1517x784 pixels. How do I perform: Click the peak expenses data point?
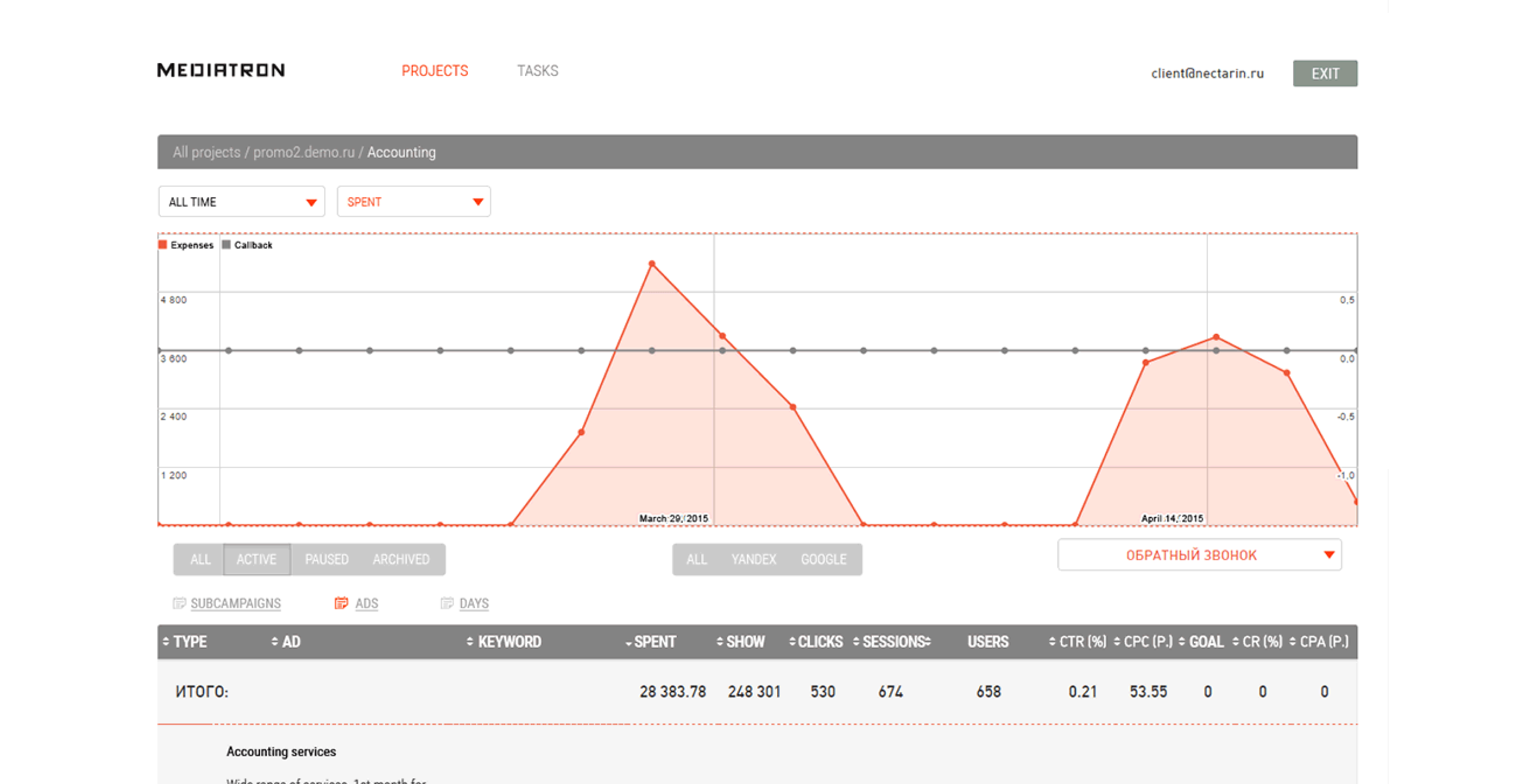(651, 264)
